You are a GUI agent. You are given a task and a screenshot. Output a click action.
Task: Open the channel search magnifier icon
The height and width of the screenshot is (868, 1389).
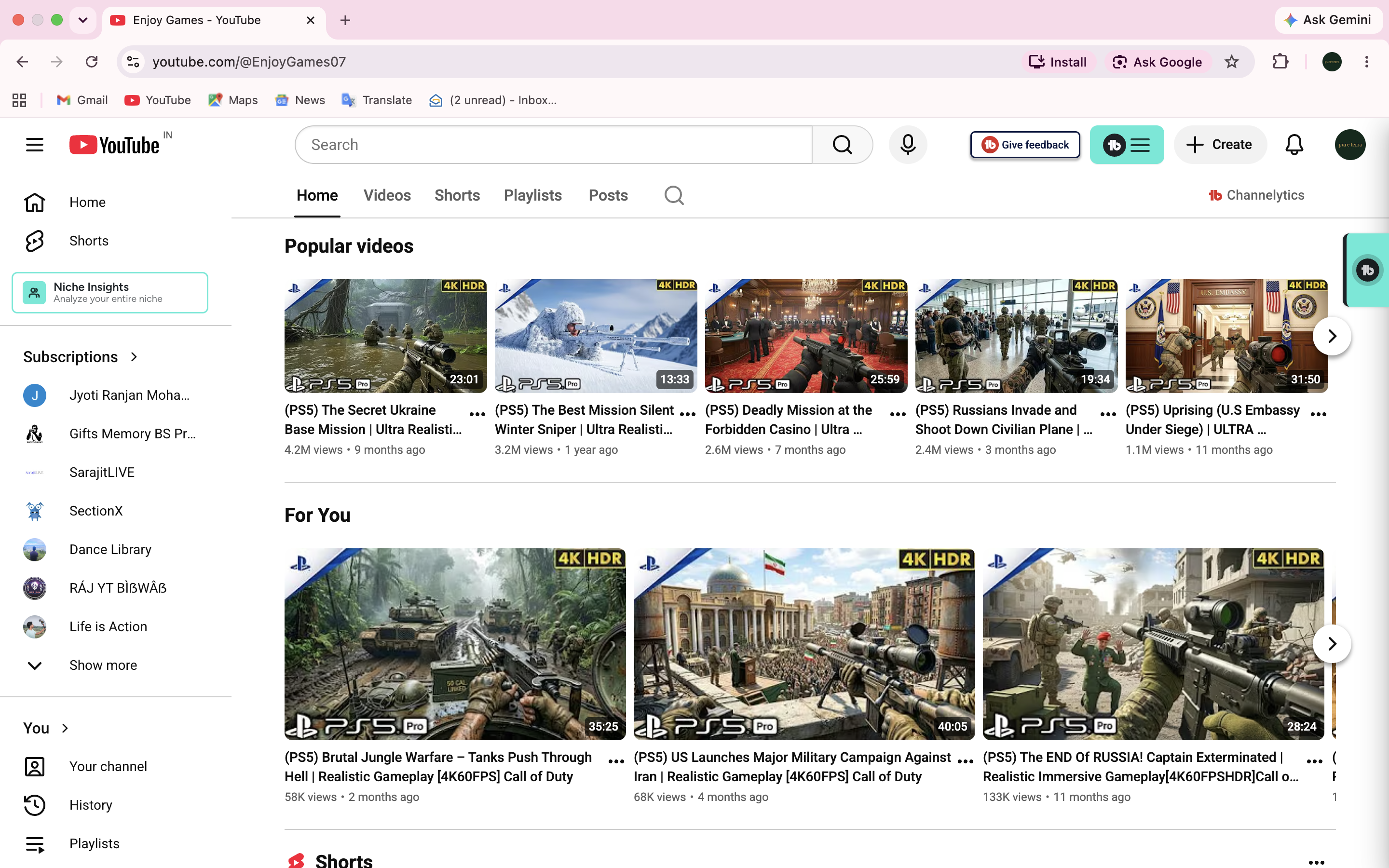(x=674, y=195)
